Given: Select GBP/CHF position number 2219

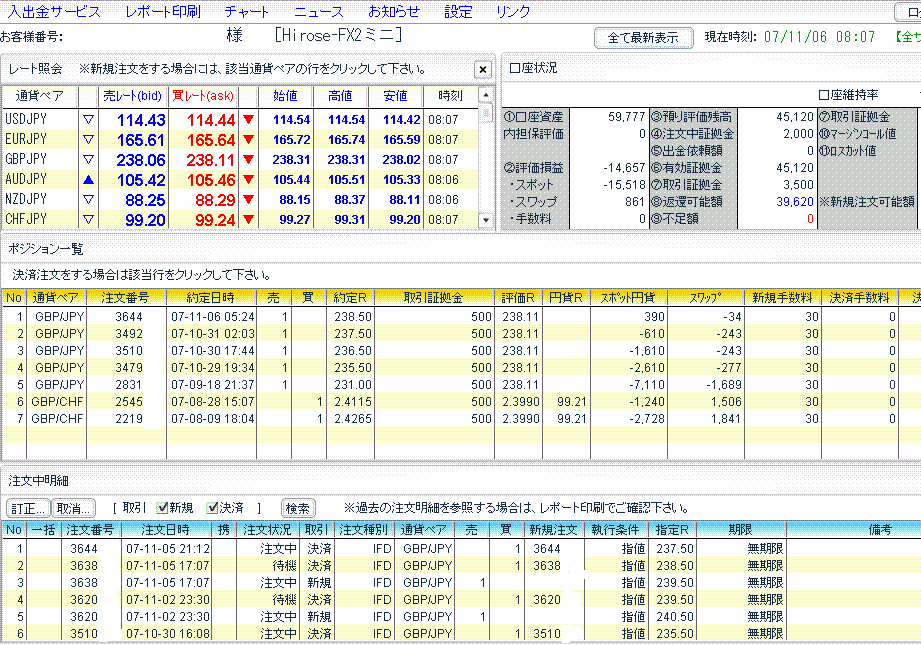Looking at the screenshot, I should 460,419.
